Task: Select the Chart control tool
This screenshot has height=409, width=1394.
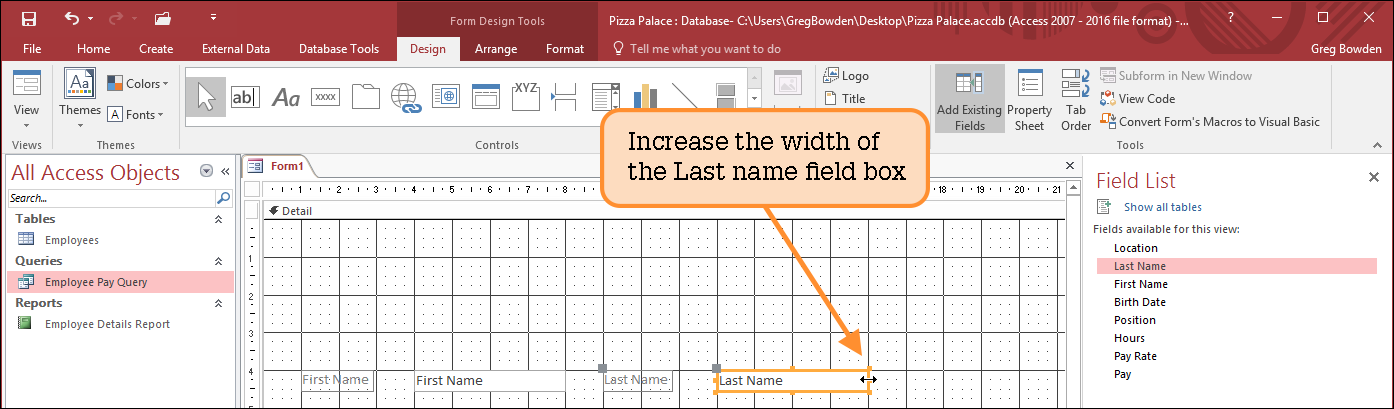Action: coord(646,97)
